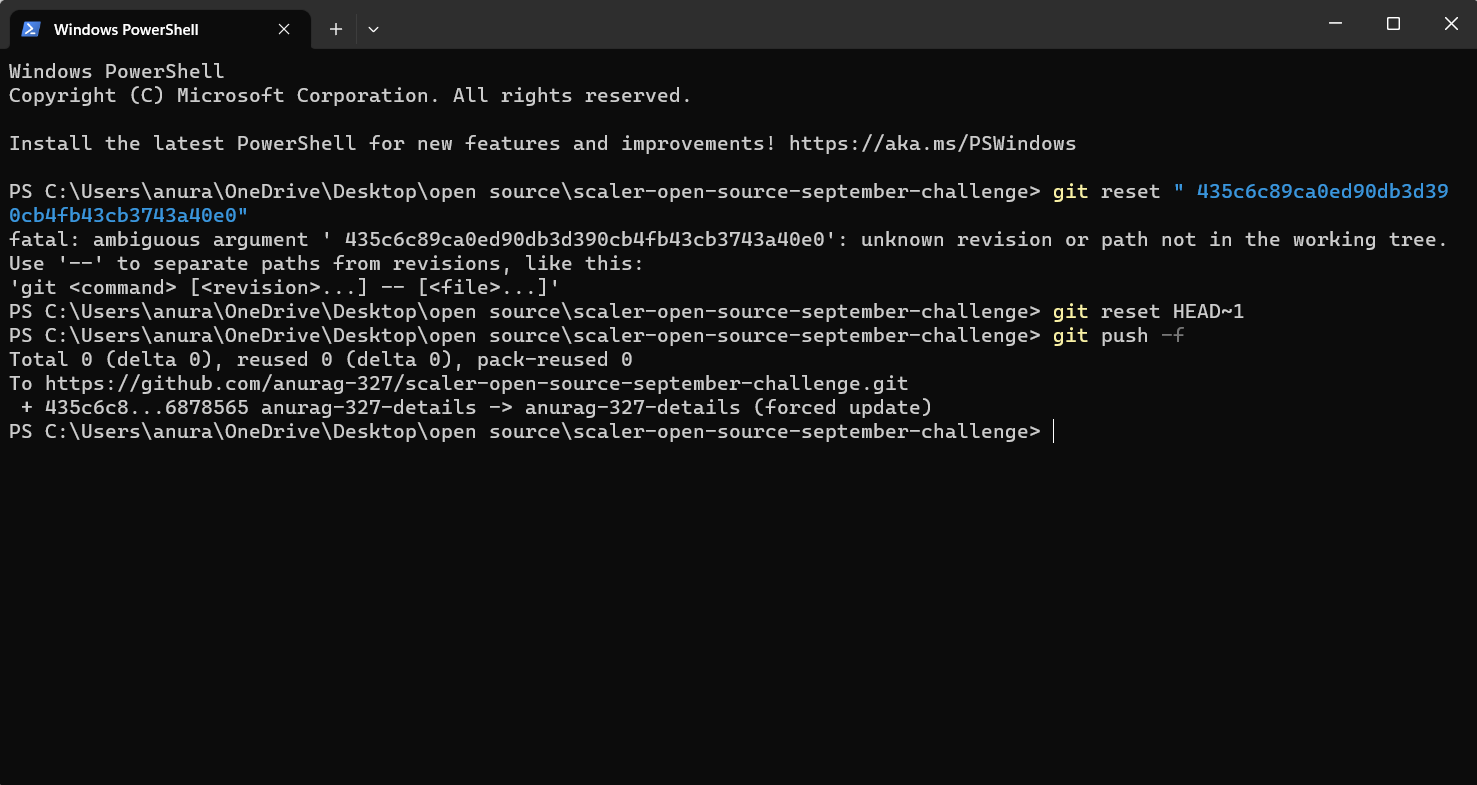Minimize the terminal window

coord(1335,23)
